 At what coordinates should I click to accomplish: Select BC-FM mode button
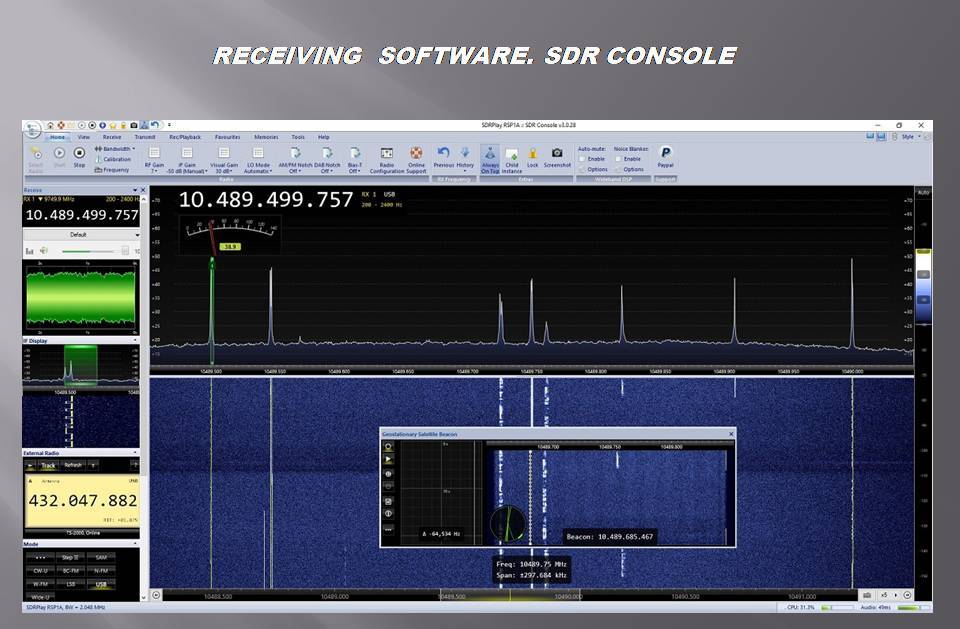click(71, 571)
